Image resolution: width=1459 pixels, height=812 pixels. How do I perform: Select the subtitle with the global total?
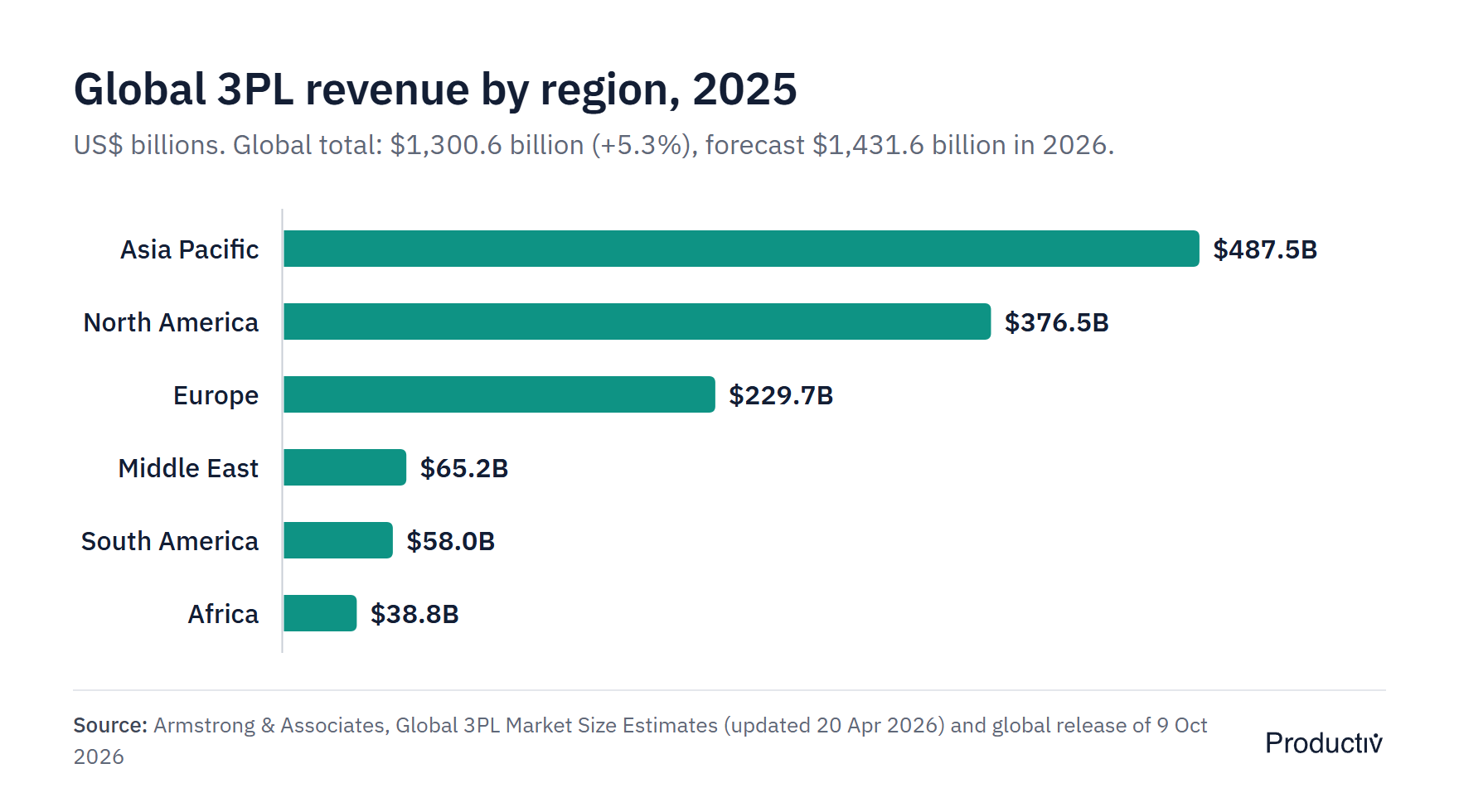(x=594, y=145)
